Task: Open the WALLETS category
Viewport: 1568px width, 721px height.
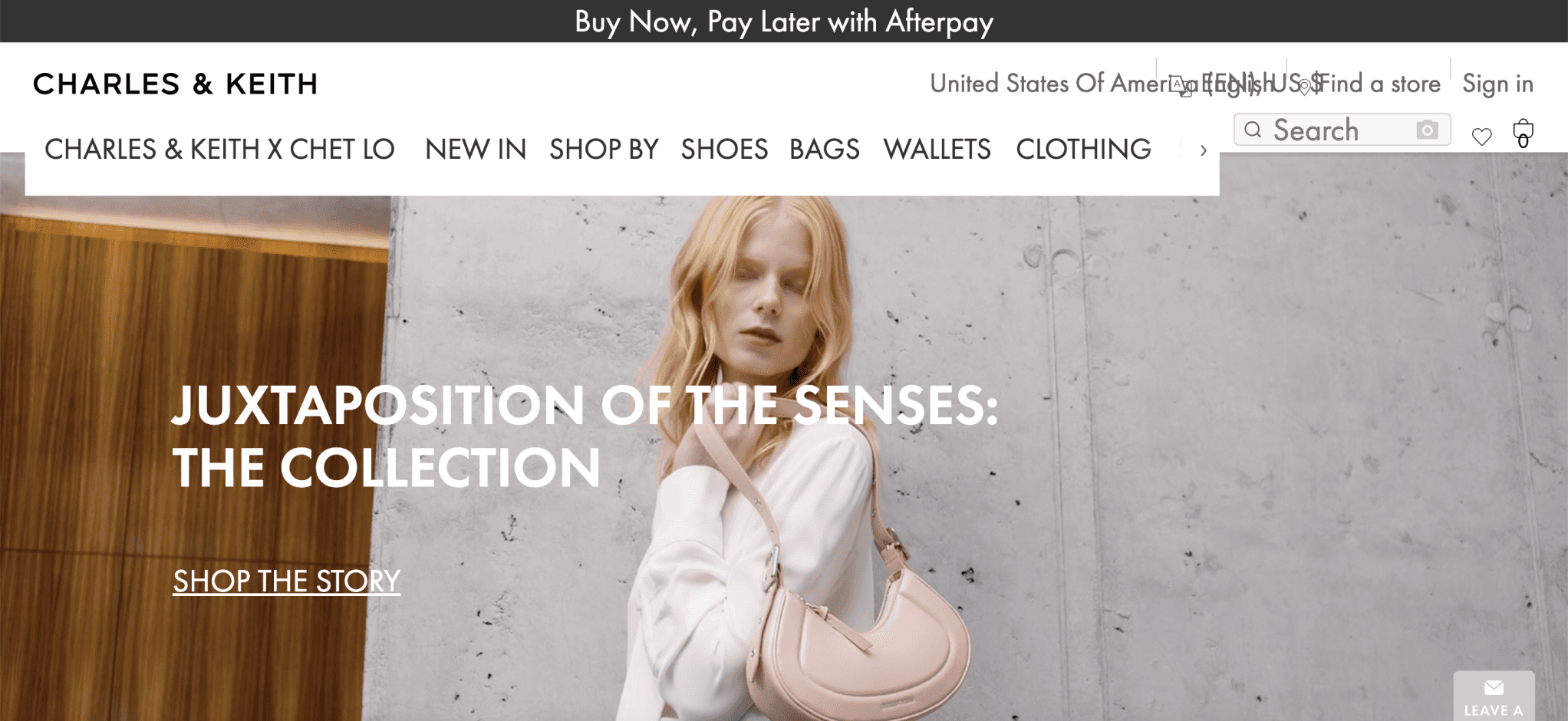Action: 937,149
